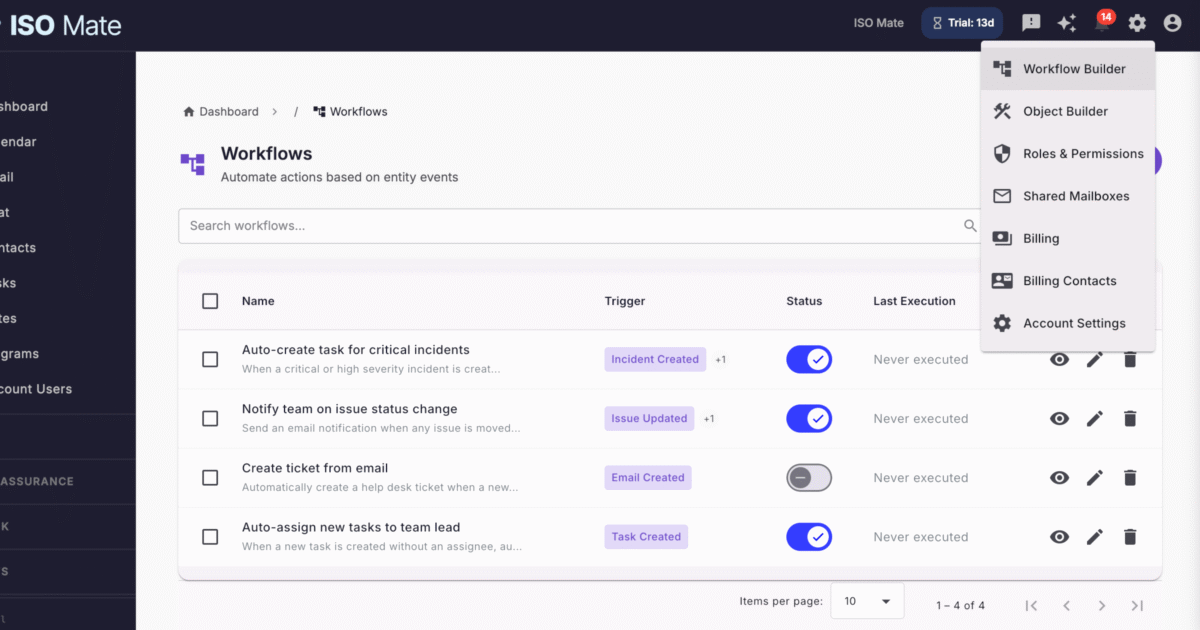Image resolution: width=1200 pixels, height=630 pixels.
Task: Expand the "+1" badge next to "Incident Created"
Action: point(720,359)
